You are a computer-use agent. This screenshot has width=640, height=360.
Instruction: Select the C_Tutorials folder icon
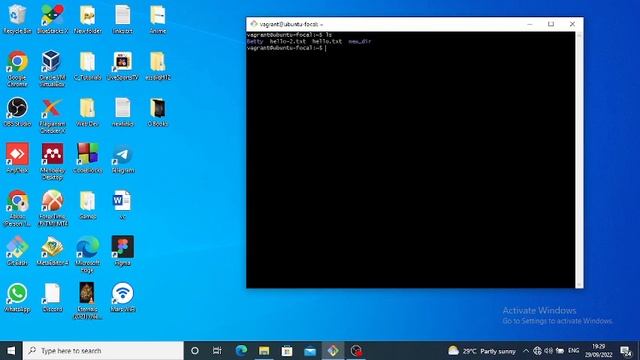[x=87, y=65]
